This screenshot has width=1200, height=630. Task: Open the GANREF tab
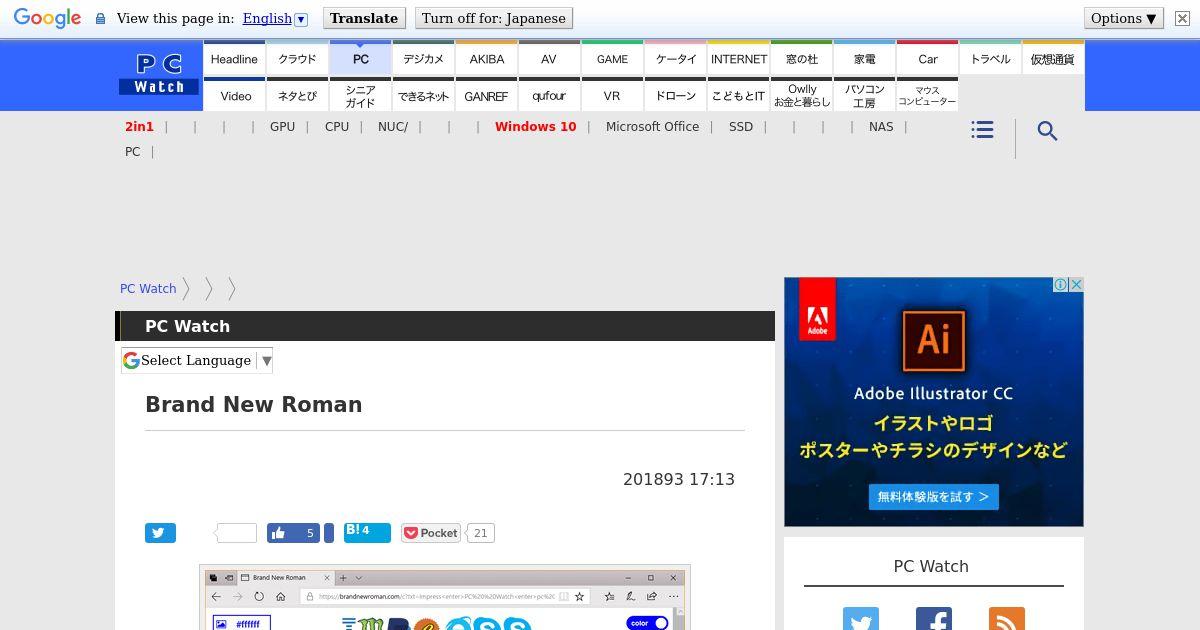coord(486,96)
